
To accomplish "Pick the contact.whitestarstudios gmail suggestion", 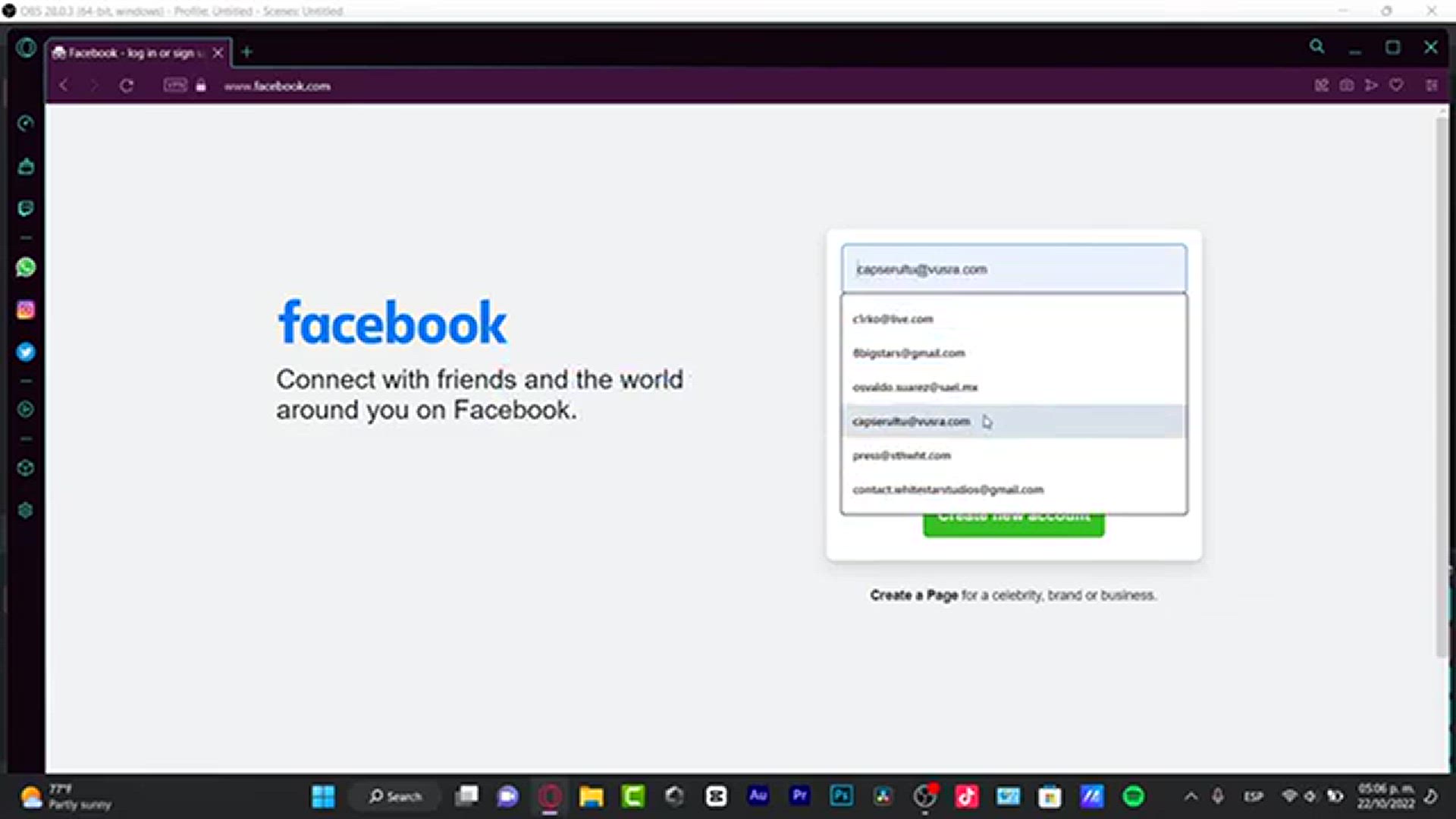I will pos(948,490).
